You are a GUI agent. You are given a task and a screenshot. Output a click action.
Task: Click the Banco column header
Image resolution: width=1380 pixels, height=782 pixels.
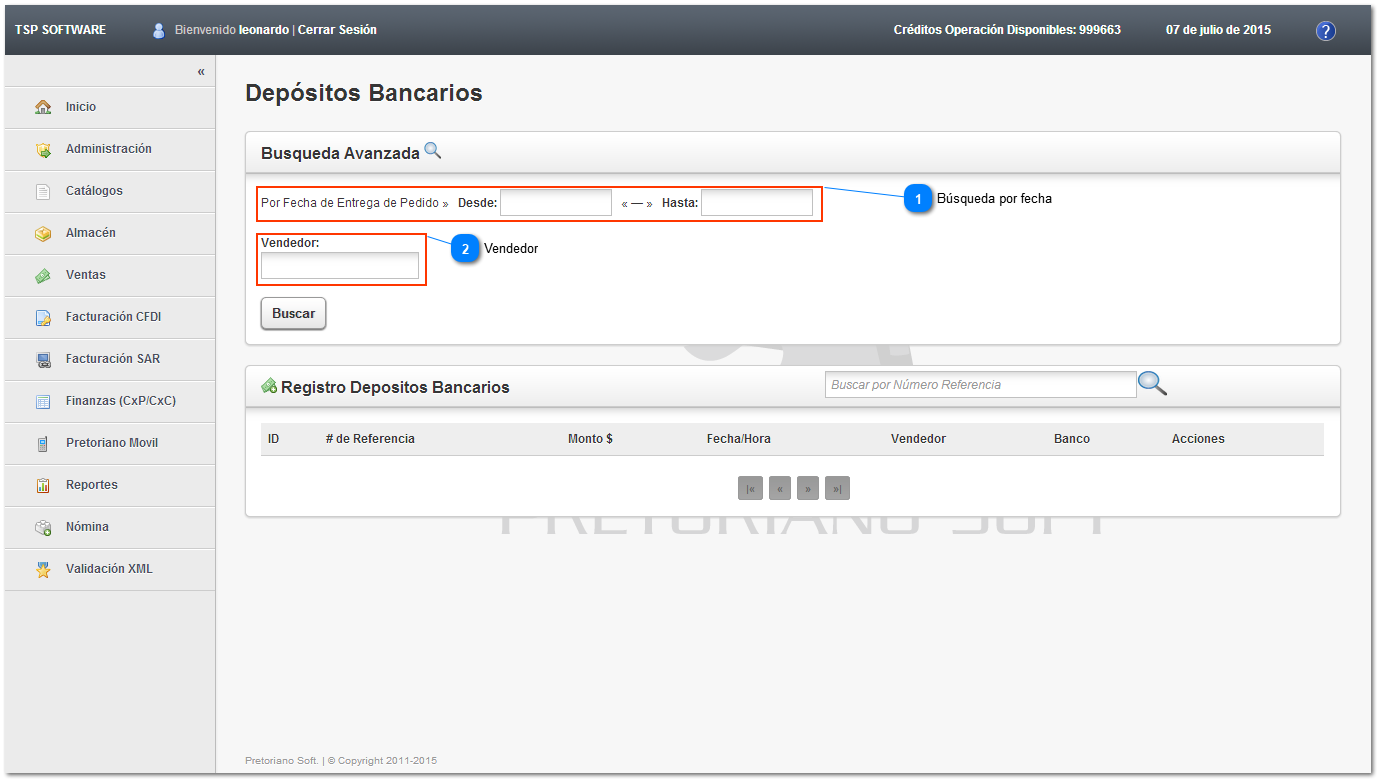[x=1072, y=439]
